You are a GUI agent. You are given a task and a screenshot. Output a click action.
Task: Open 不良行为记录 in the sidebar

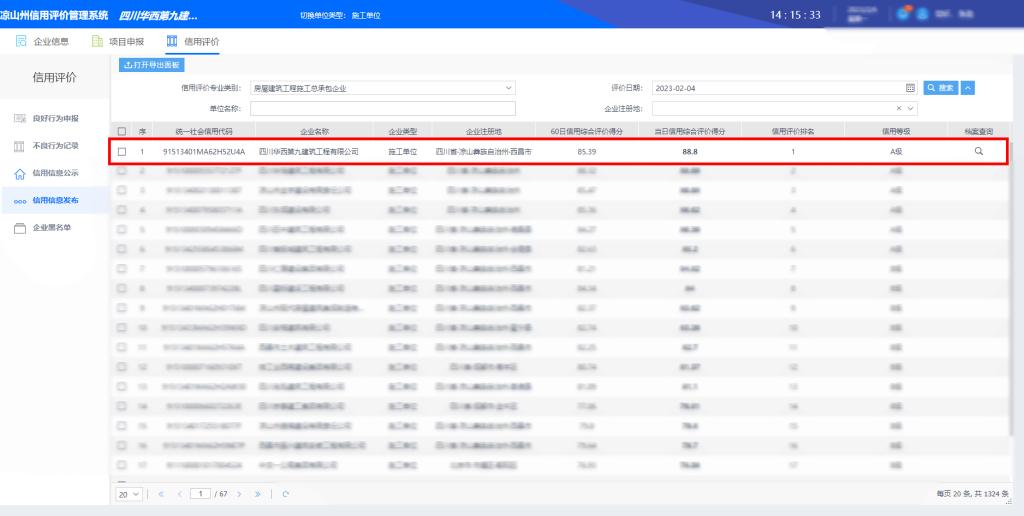(56, 146)
